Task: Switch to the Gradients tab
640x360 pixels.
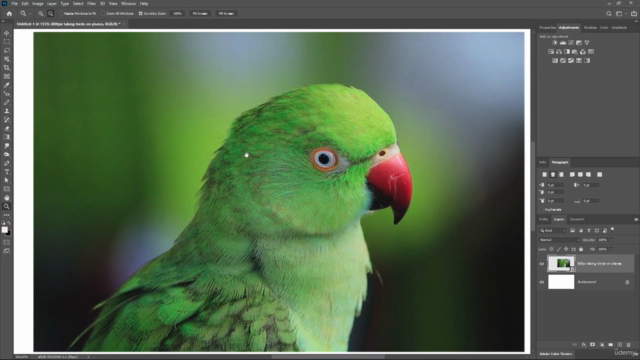Action: pyautogui.click(x=619, y=28)
